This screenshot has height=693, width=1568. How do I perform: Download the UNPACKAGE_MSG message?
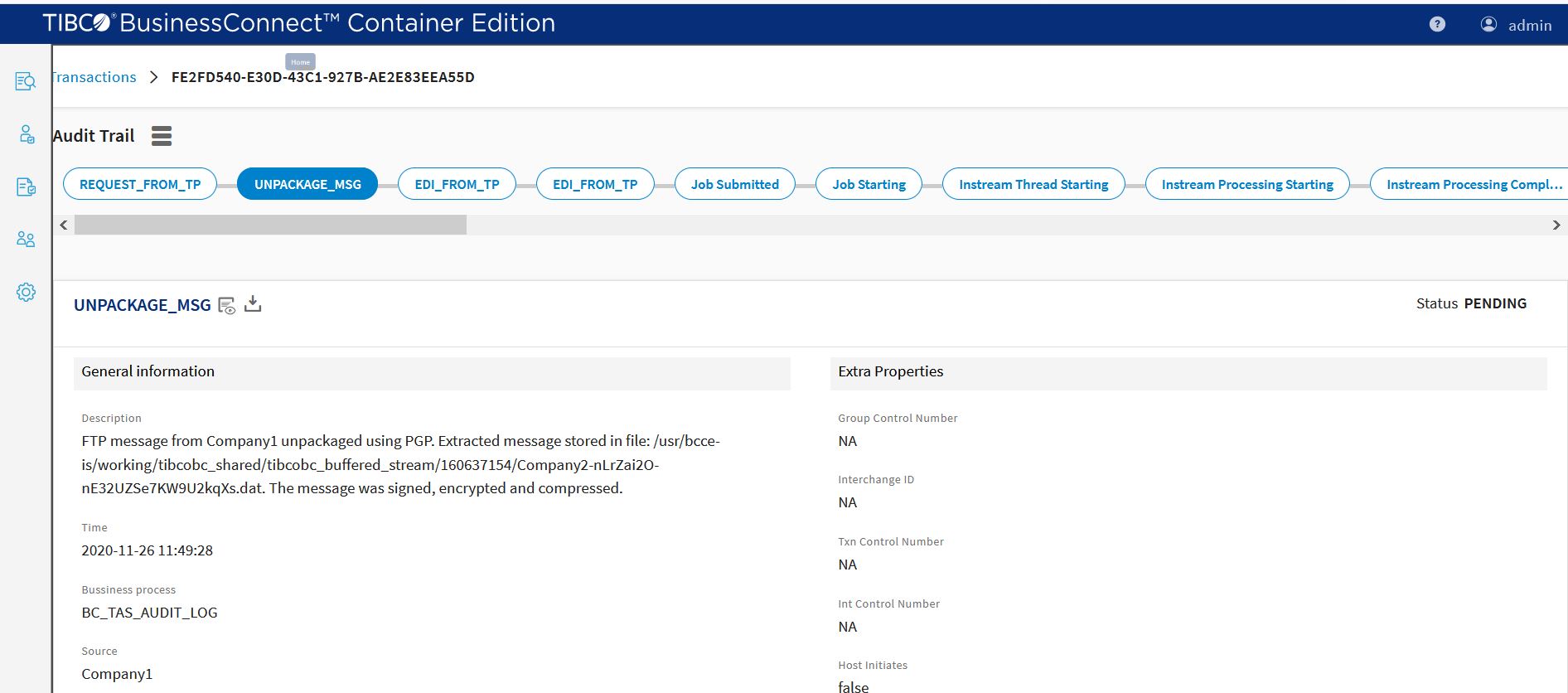pos(253,304)
